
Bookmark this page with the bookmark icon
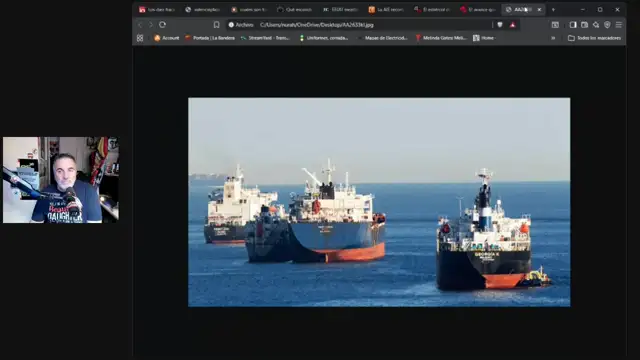point(216,25)
